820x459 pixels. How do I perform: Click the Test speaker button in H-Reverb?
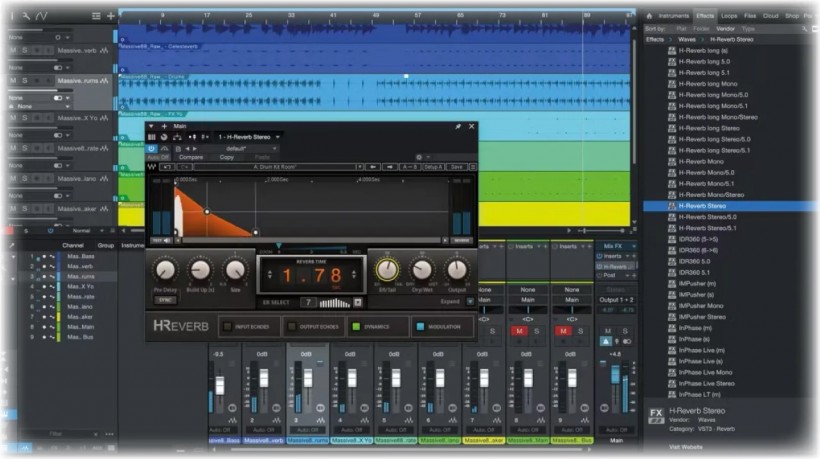click(x=162, y=240)
